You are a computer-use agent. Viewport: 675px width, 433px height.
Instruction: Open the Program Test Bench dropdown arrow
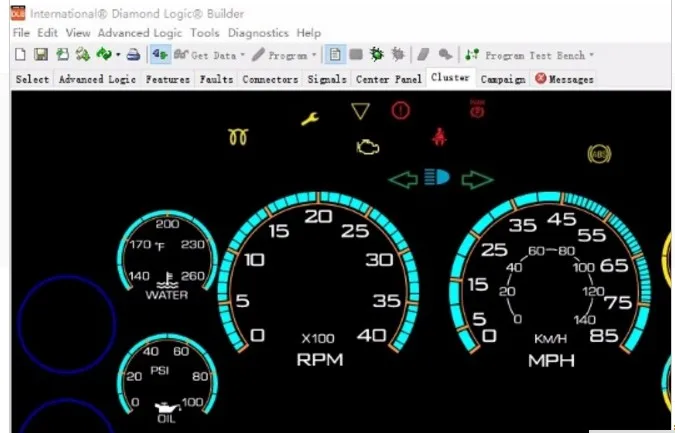tap(591, 55)
